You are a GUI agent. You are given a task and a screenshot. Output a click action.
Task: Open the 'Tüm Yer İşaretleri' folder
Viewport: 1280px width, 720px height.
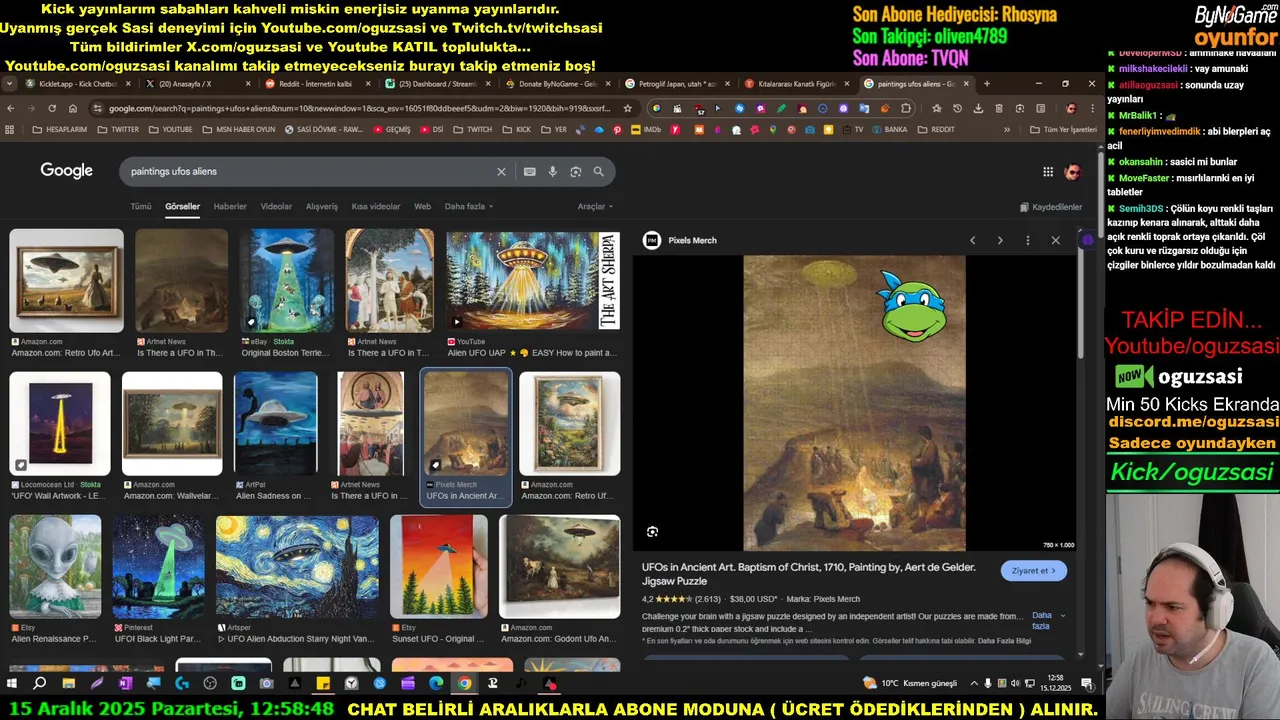(1064, 130)
